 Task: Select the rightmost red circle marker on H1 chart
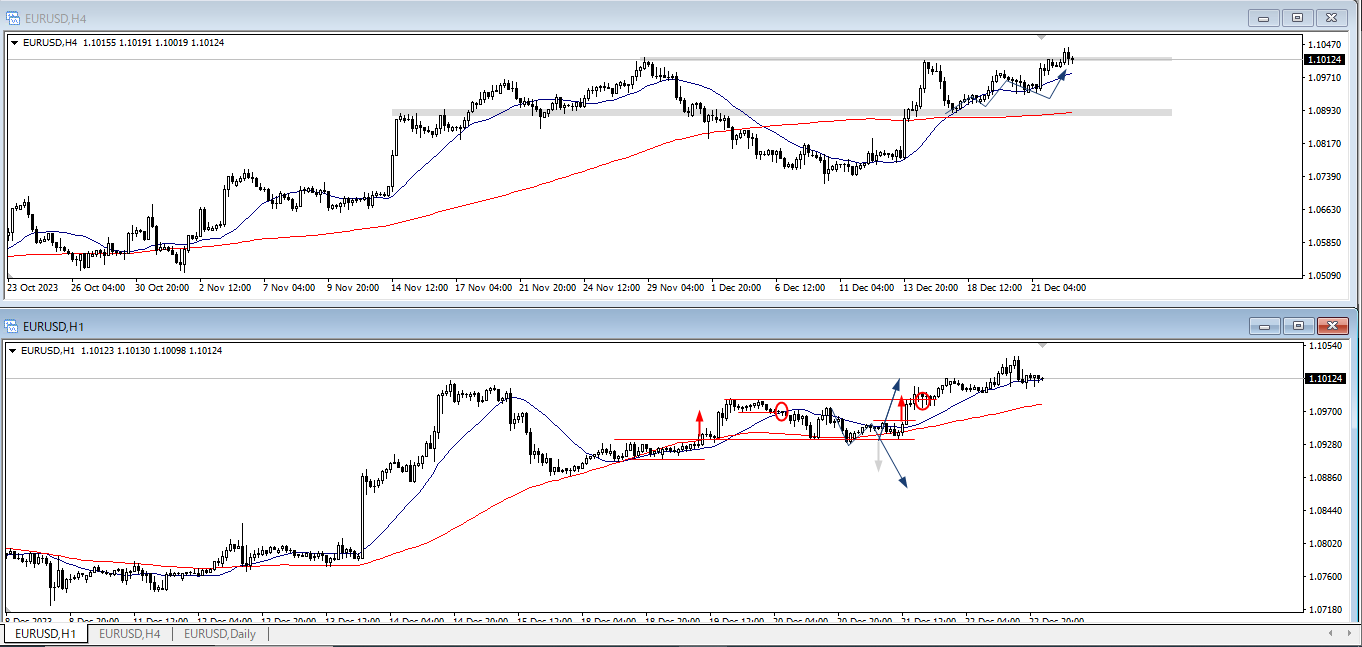point(922,401)
